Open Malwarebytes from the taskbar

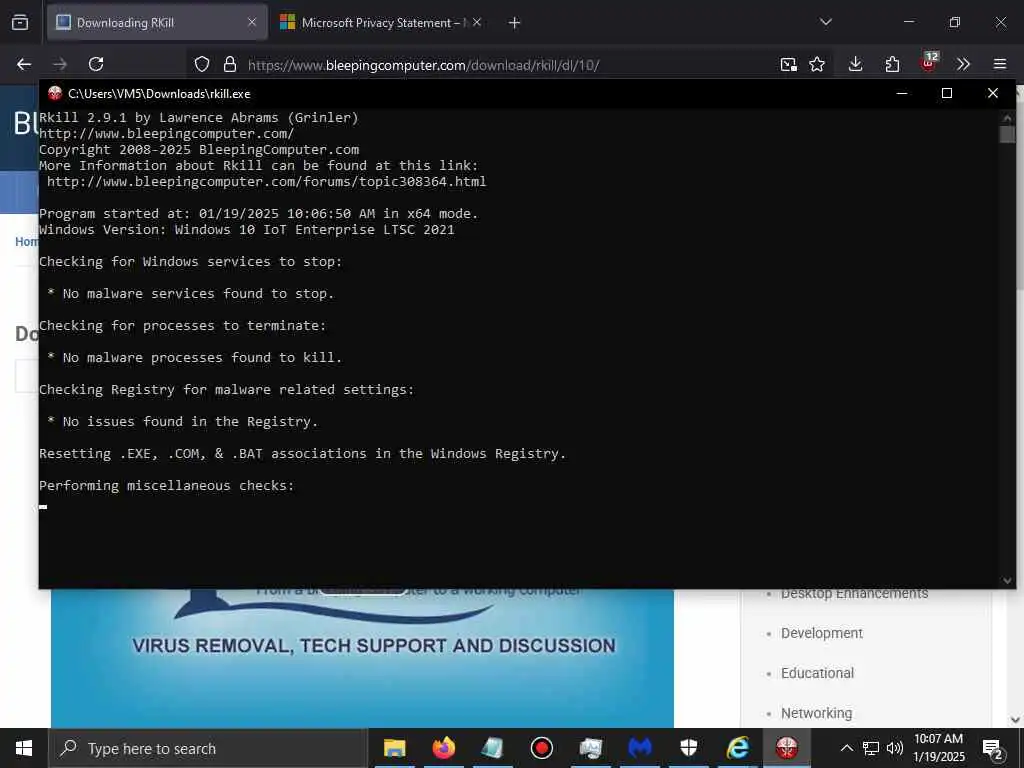(x=640, y=748)
